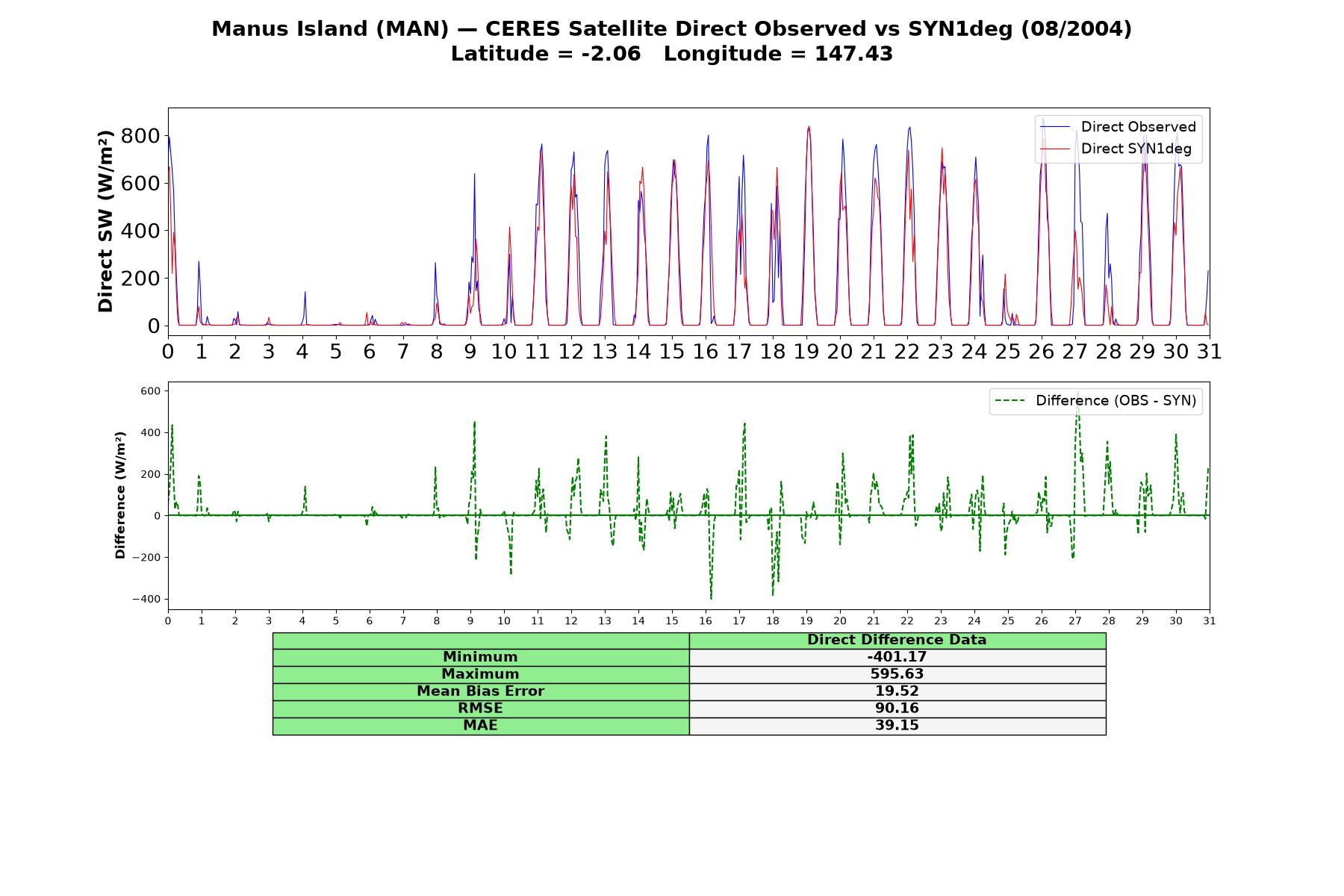This screenshot has width=1344, height=896.
Task: Click day 27 tick on lower chart
Action: (x=1075, y=621)
